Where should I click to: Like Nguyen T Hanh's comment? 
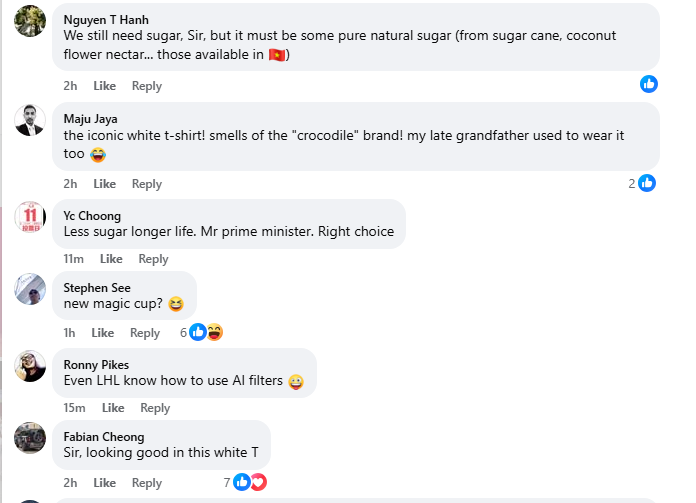pos(105,86)
